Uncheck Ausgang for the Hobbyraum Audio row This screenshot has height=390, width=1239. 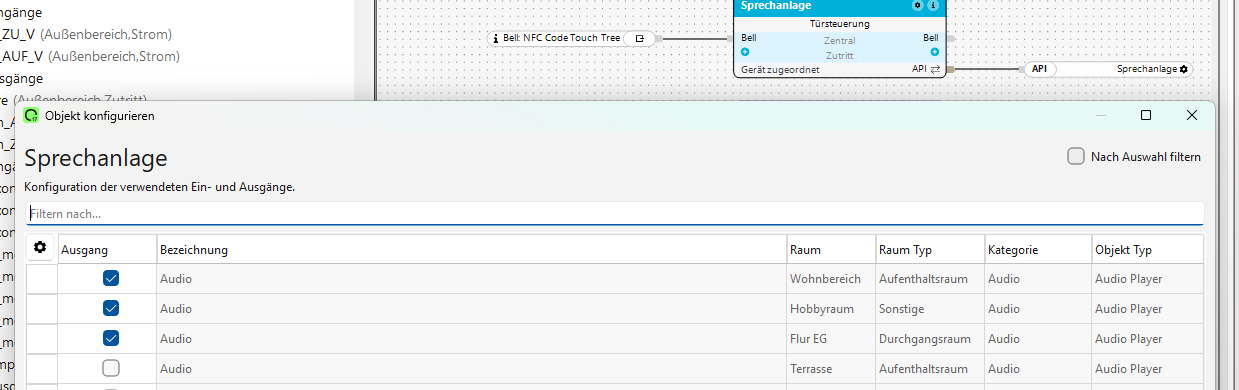pyautogui.click(x=111, y=308)
